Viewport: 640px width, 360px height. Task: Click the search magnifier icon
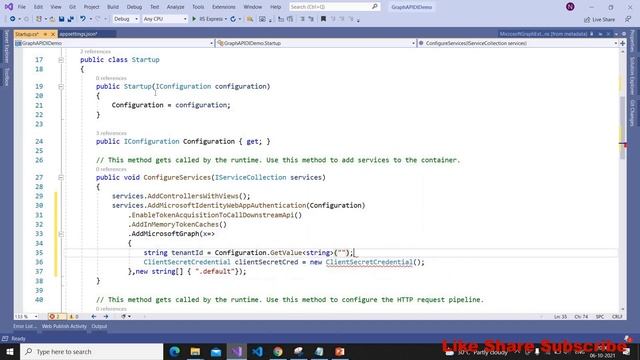pos(374,7)
